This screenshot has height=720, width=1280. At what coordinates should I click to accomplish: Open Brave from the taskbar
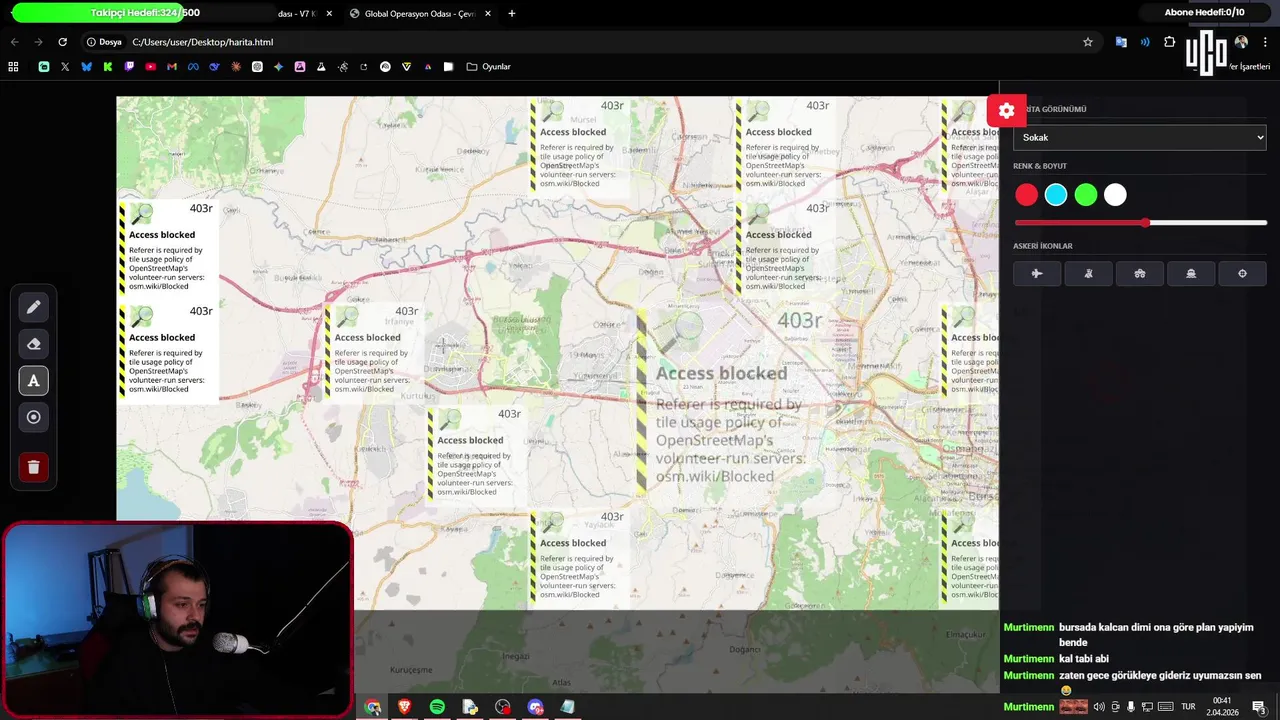(404, 707)
